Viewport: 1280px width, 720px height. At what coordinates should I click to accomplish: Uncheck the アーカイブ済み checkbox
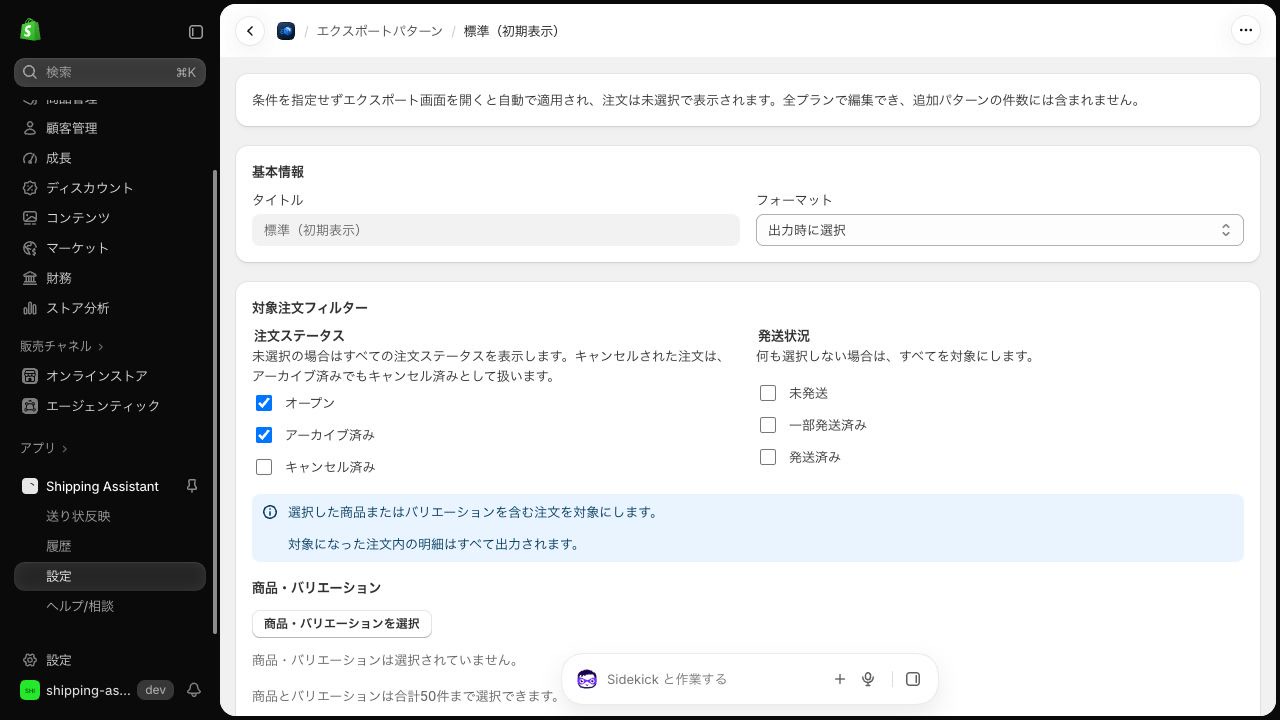(264, 435)
